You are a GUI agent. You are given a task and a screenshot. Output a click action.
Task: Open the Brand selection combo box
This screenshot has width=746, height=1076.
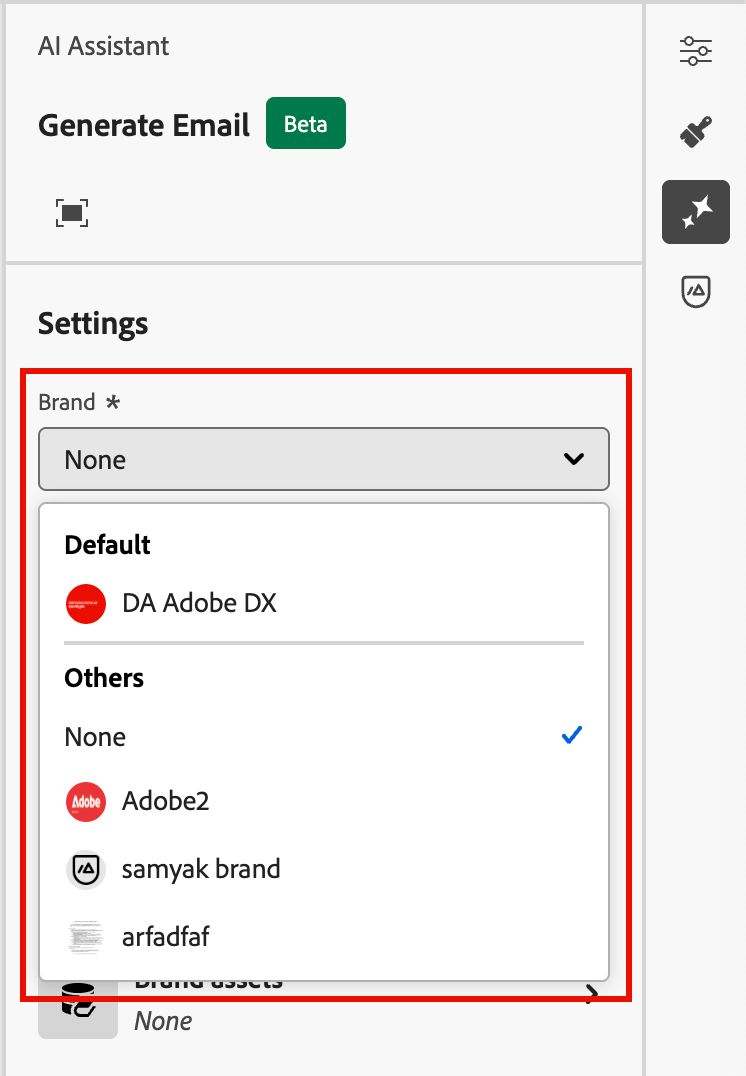324,459
